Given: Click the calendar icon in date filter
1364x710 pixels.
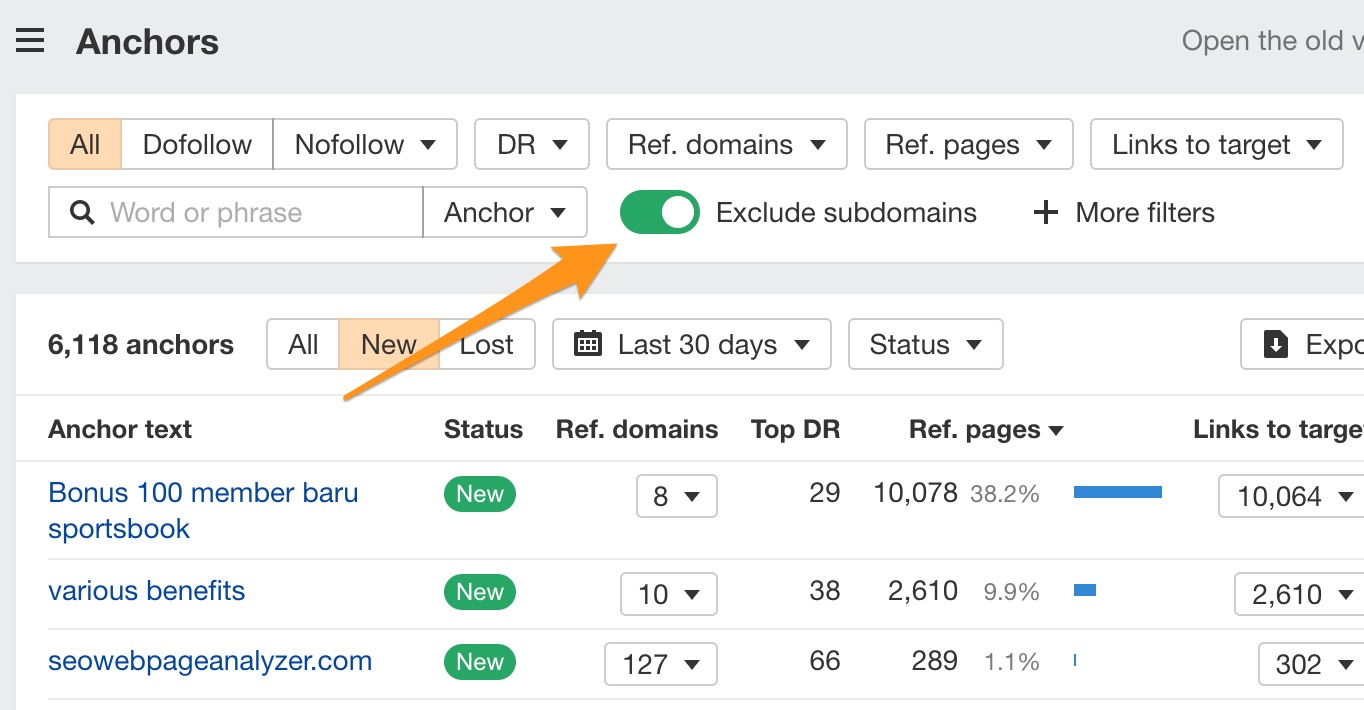Looking at the screenshot, I should click(588, 345).
